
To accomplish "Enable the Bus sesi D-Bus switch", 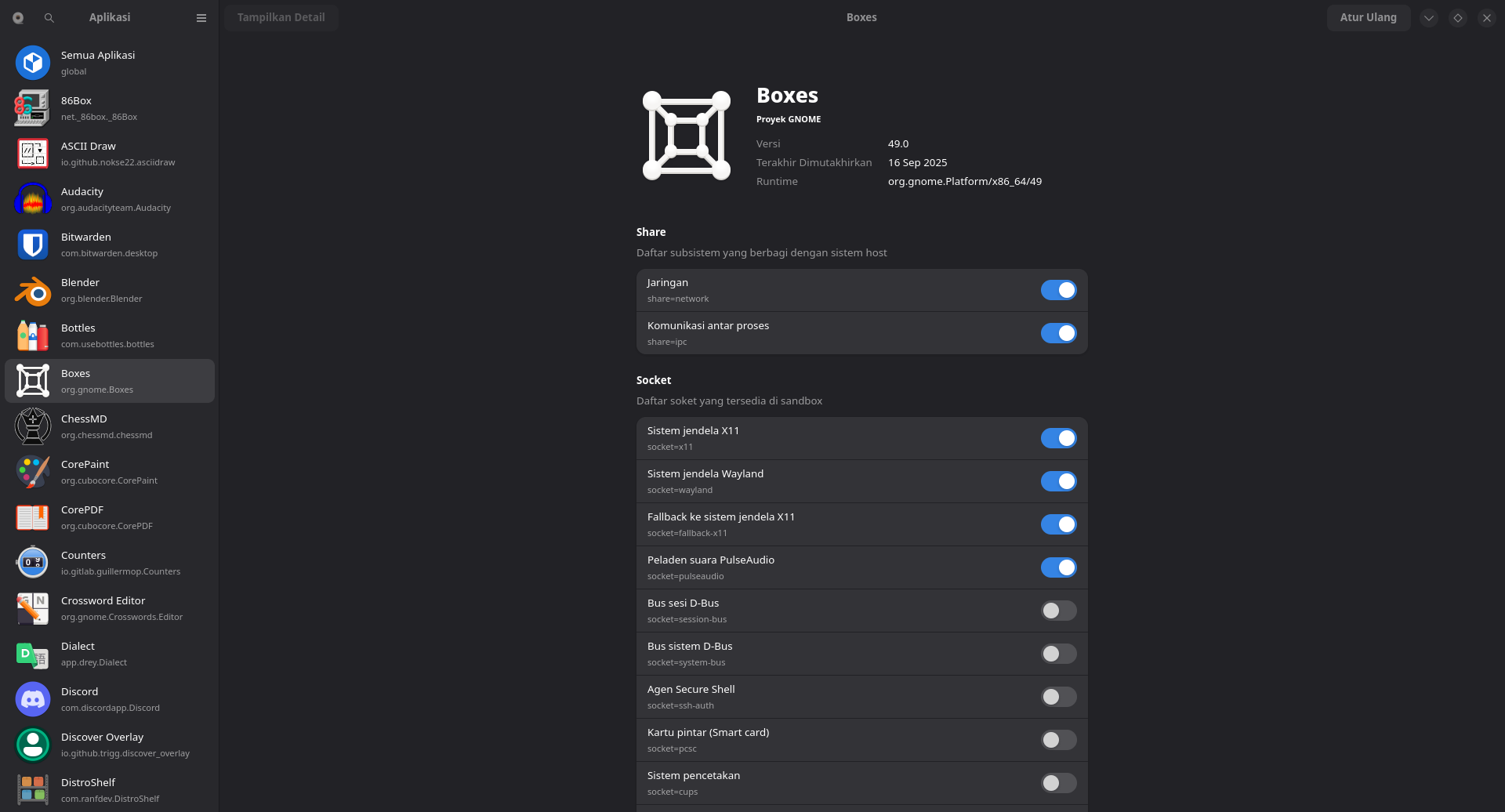I will pos(1058,611).
